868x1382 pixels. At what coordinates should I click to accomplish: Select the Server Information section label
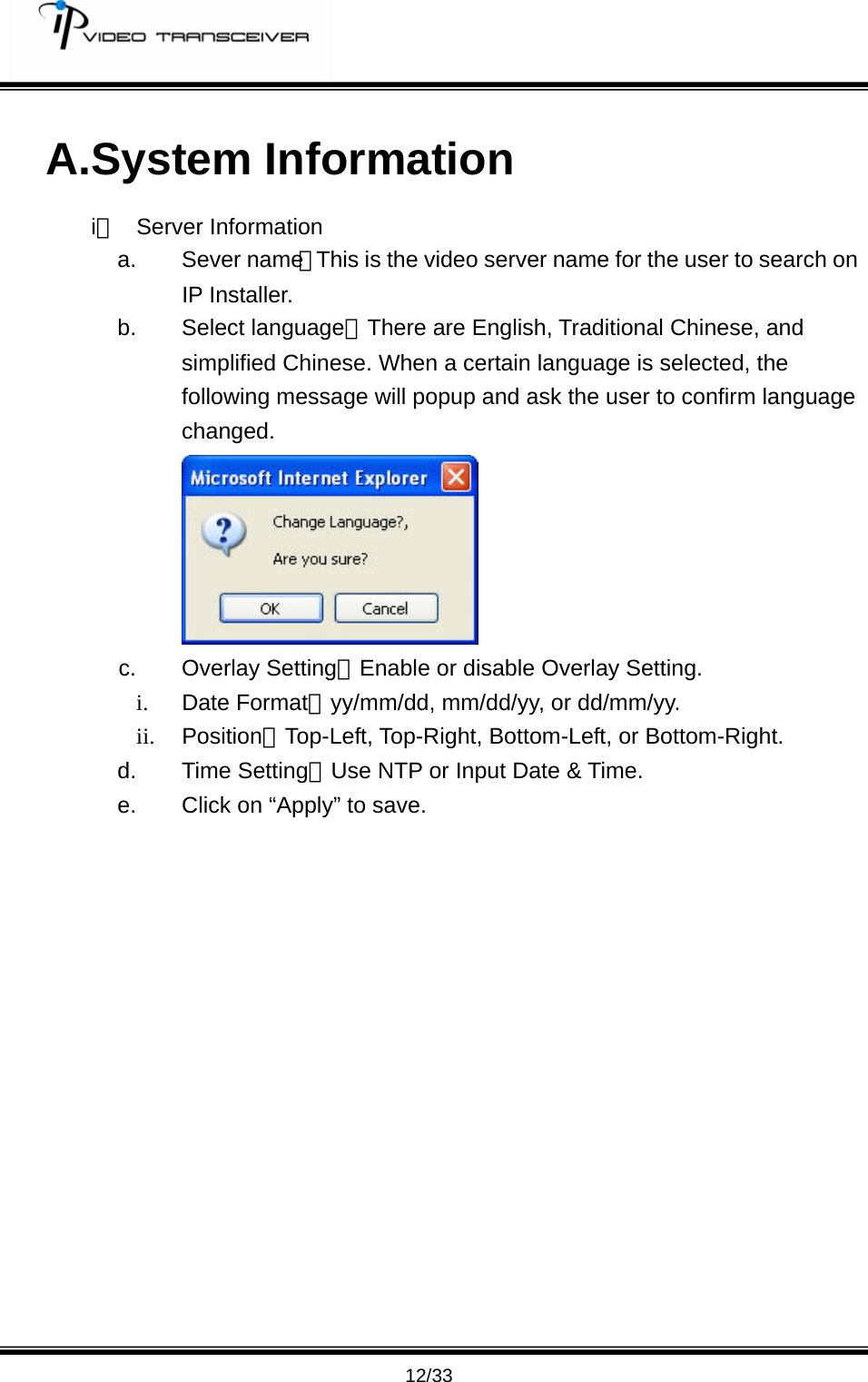[229, 226]
